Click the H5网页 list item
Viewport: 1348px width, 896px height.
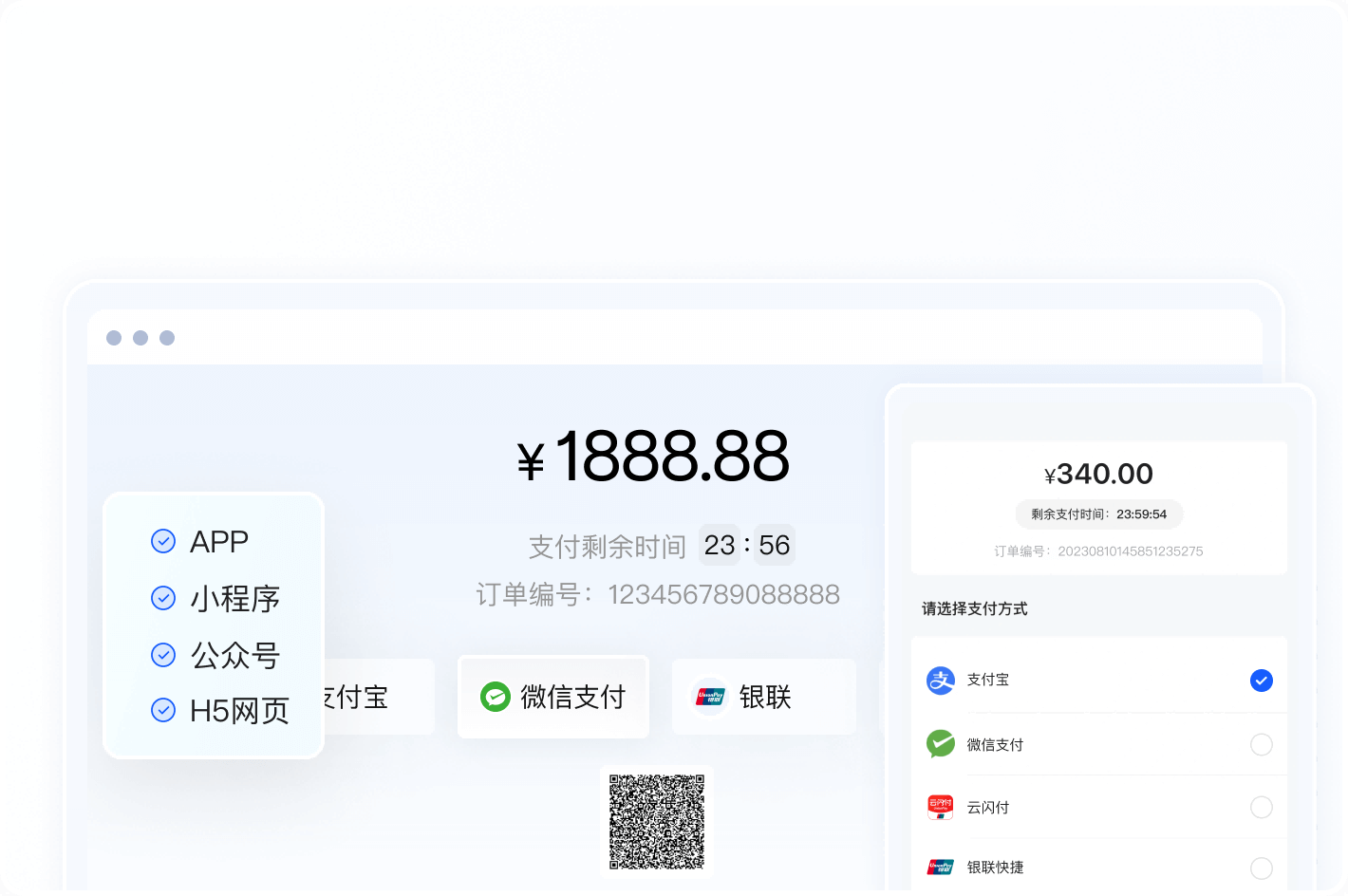pyautogui.click(x=239, y=711)
